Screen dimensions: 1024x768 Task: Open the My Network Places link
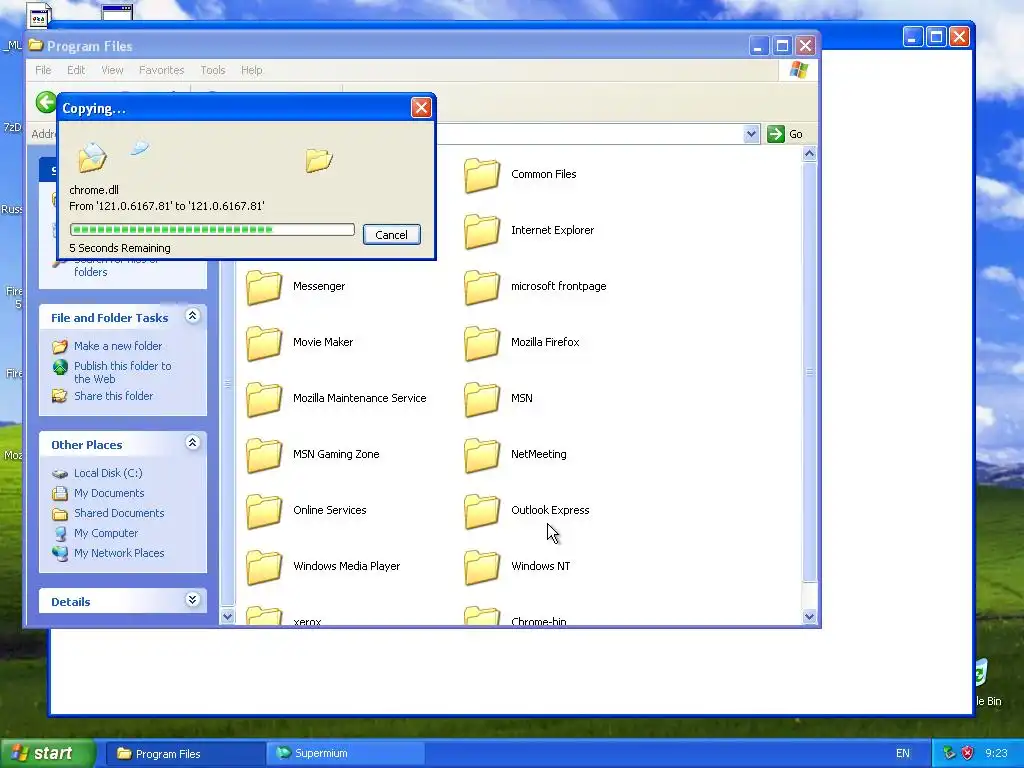[x=119, y=553]
